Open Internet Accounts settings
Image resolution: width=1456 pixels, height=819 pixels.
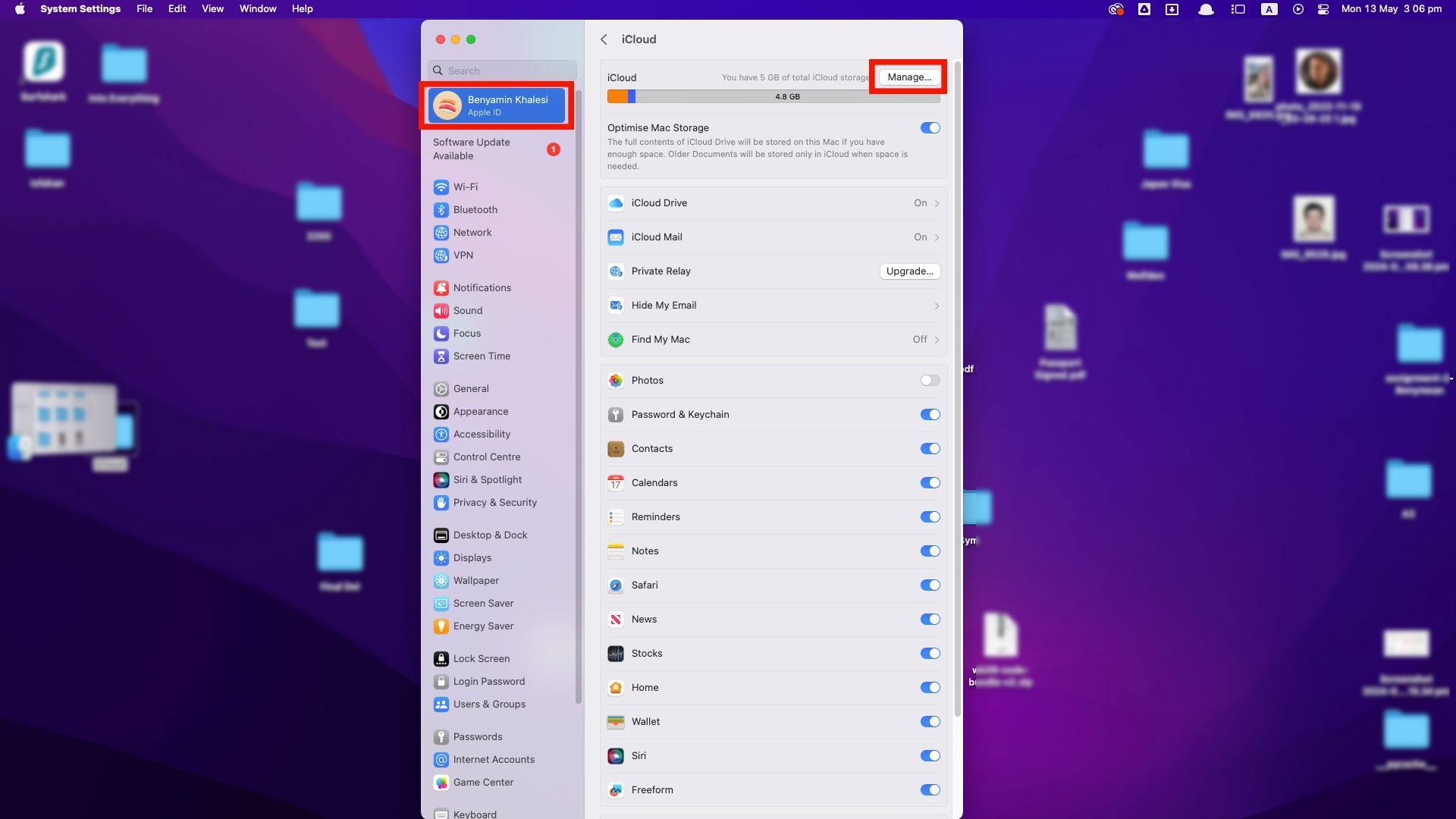(494, 759)
